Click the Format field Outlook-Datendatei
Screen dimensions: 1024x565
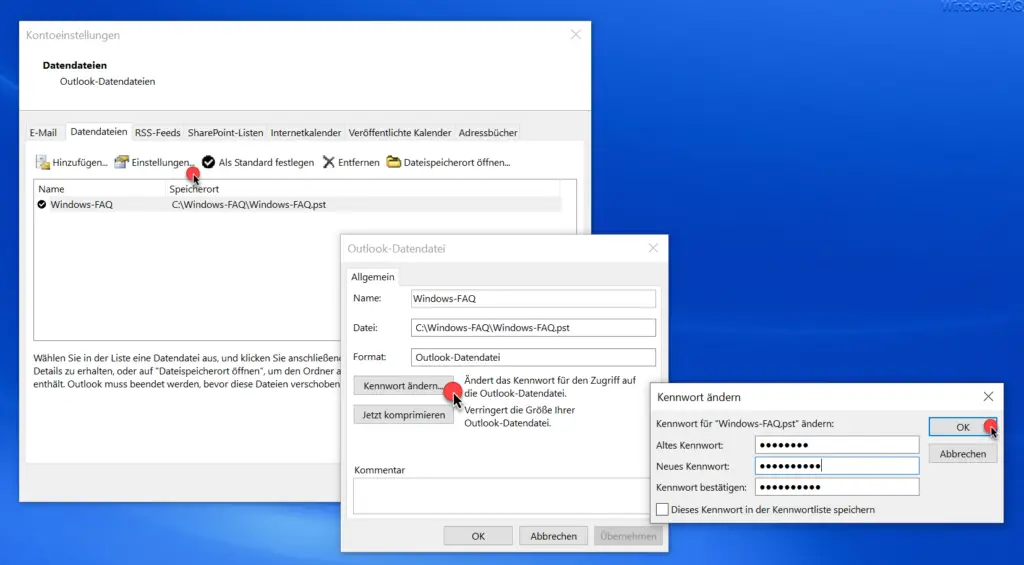click(x=533, y=357)
